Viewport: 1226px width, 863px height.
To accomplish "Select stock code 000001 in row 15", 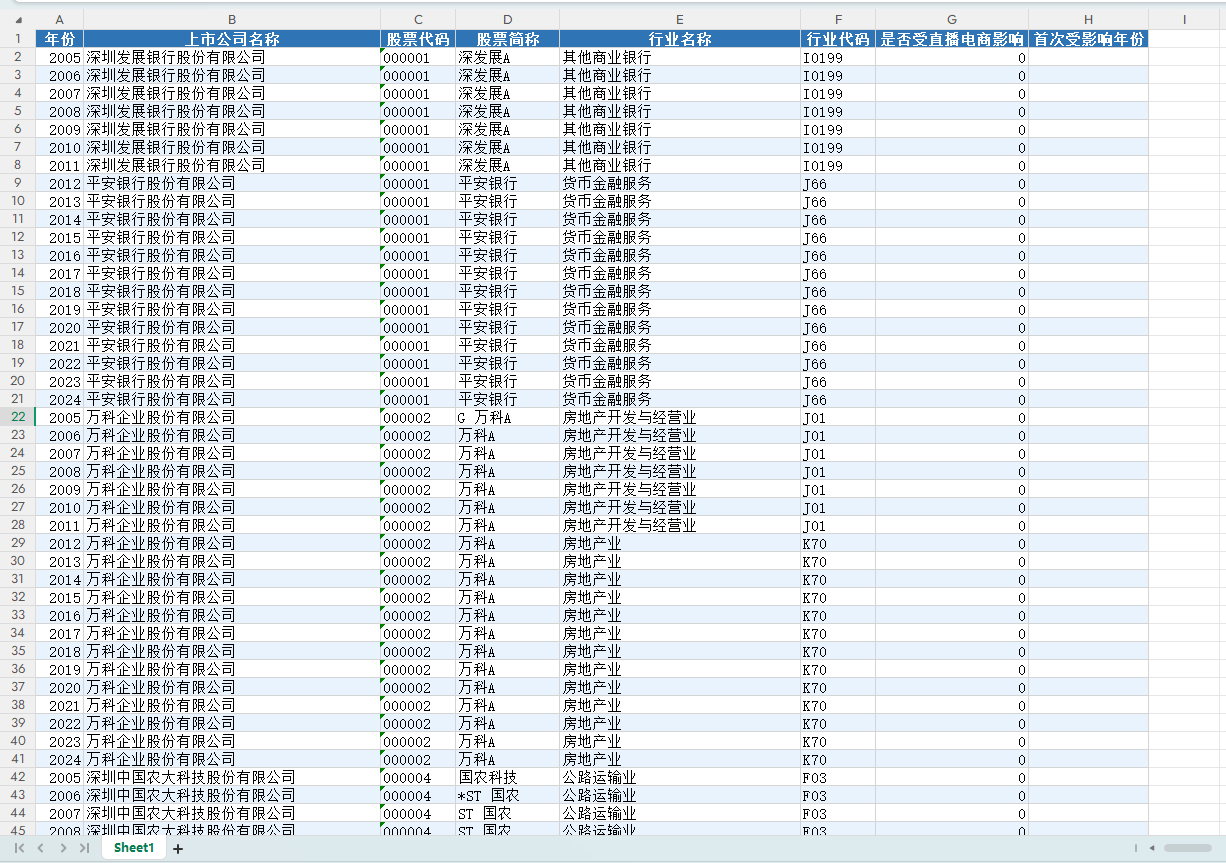I will coord(418,291).
